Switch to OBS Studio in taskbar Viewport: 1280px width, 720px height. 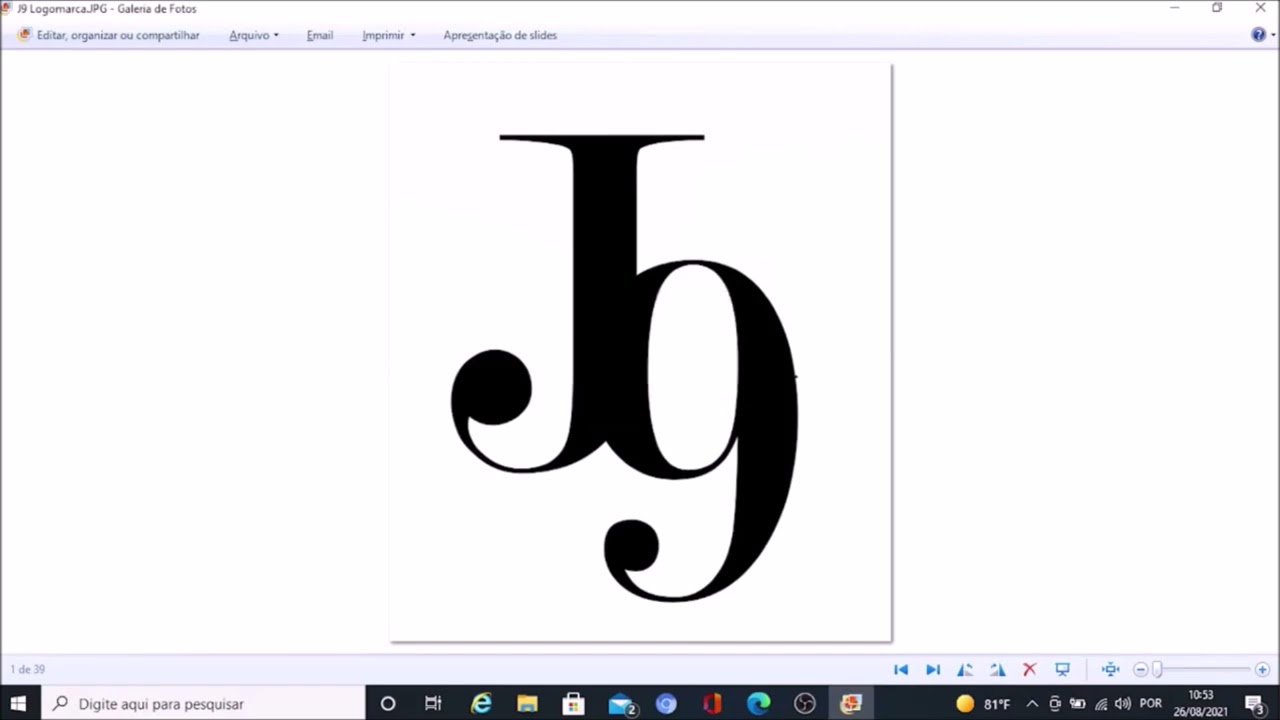click(x=805, y=704)
